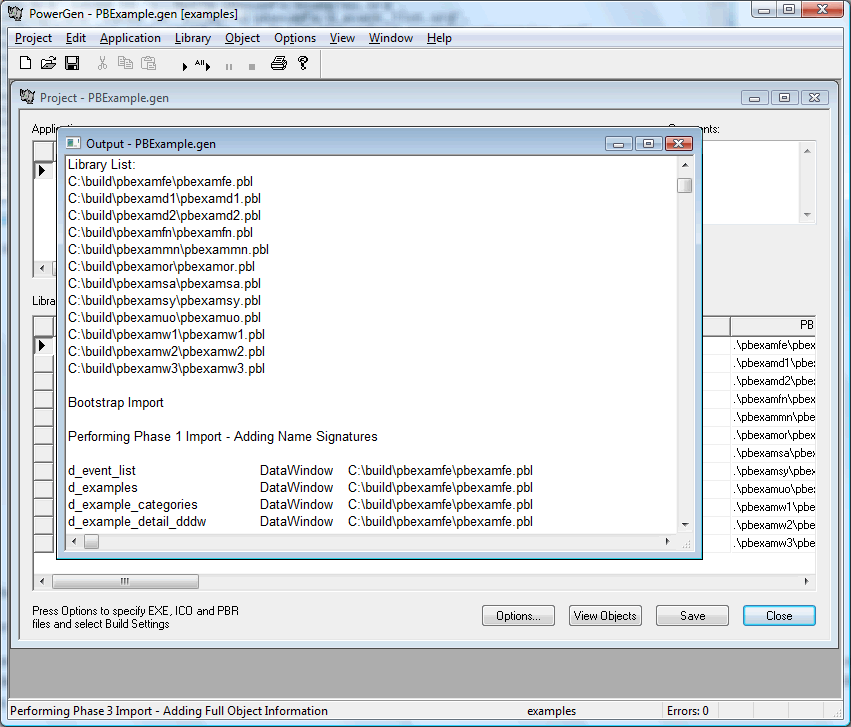Click the Save button in Project window
851x727 pixels.
coord(693,616)
